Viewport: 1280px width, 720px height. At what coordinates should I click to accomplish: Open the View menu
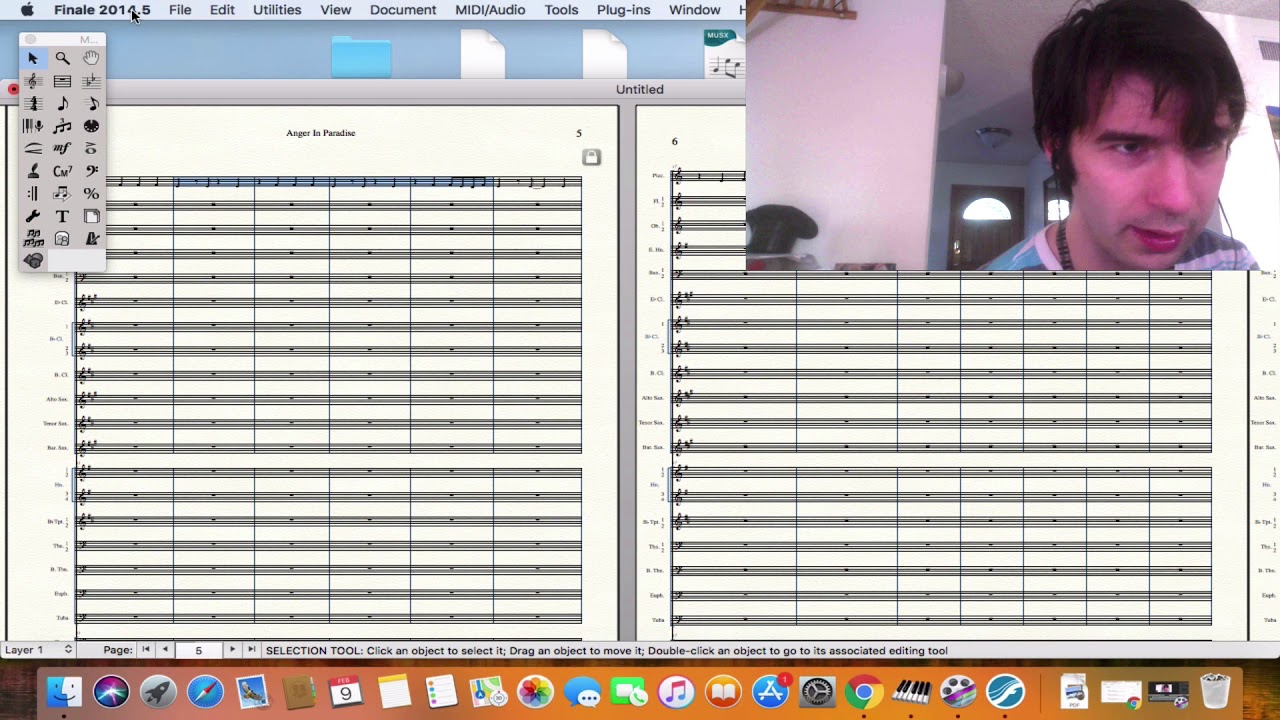coord(336,10)
